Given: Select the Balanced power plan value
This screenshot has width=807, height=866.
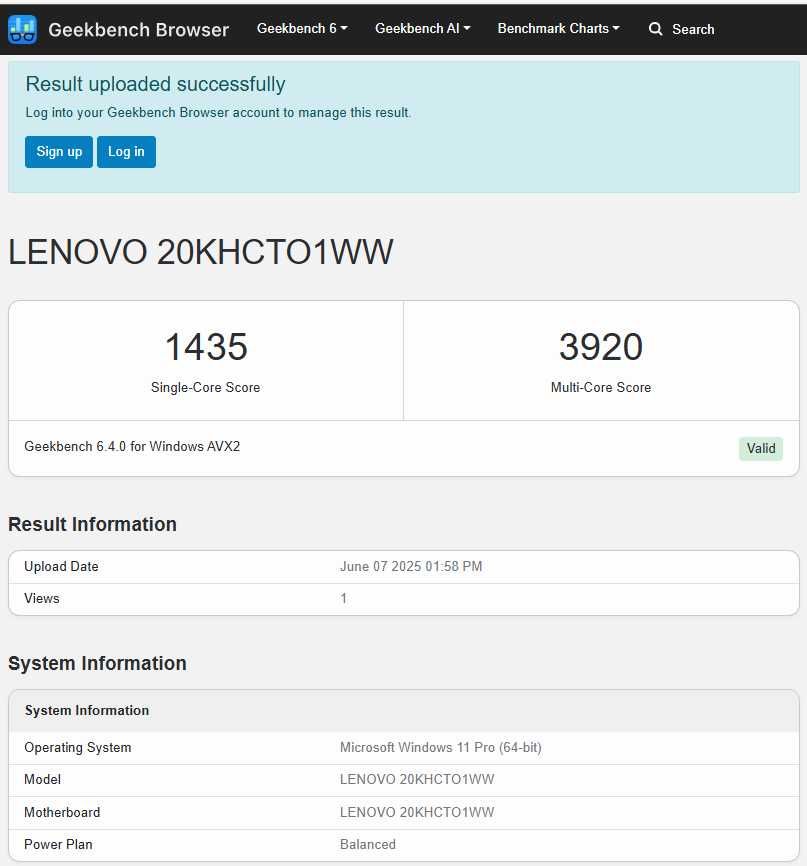Looking at the screenshot, I should 368,844.
